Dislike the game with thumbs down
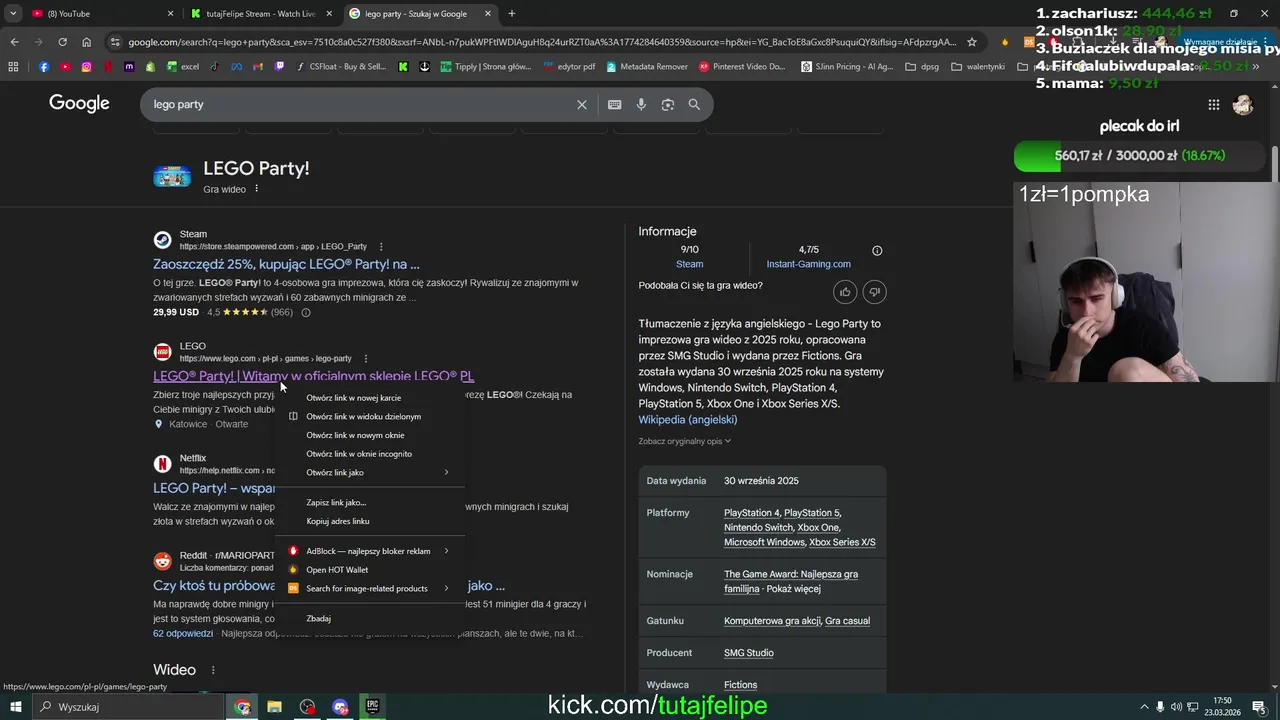 tap(874, 292)
